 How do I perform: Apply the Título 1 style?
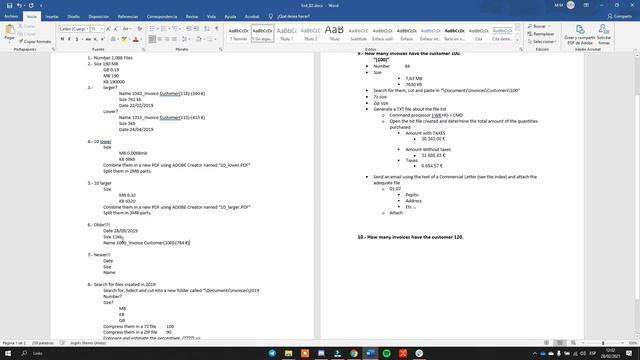[287, 33]
